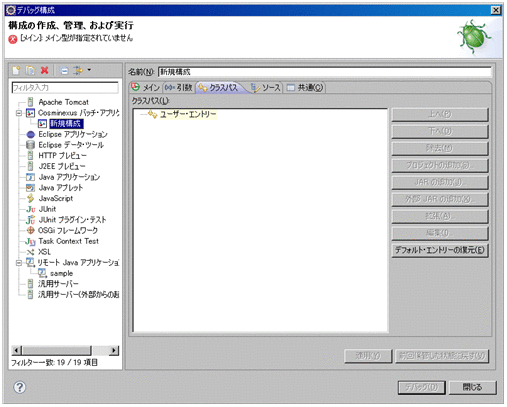This screenshot has width=507, height=407.
Task: Create a new launch configuration icon
Action: (x=16, y=70)
